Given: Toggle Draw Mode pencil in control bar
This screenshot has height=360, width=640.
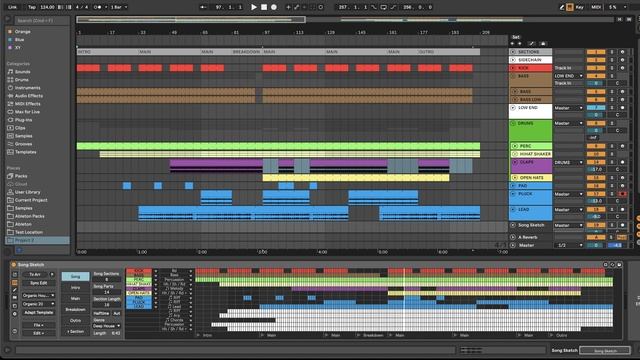Looking at the screenshot, I should [562, 7].
